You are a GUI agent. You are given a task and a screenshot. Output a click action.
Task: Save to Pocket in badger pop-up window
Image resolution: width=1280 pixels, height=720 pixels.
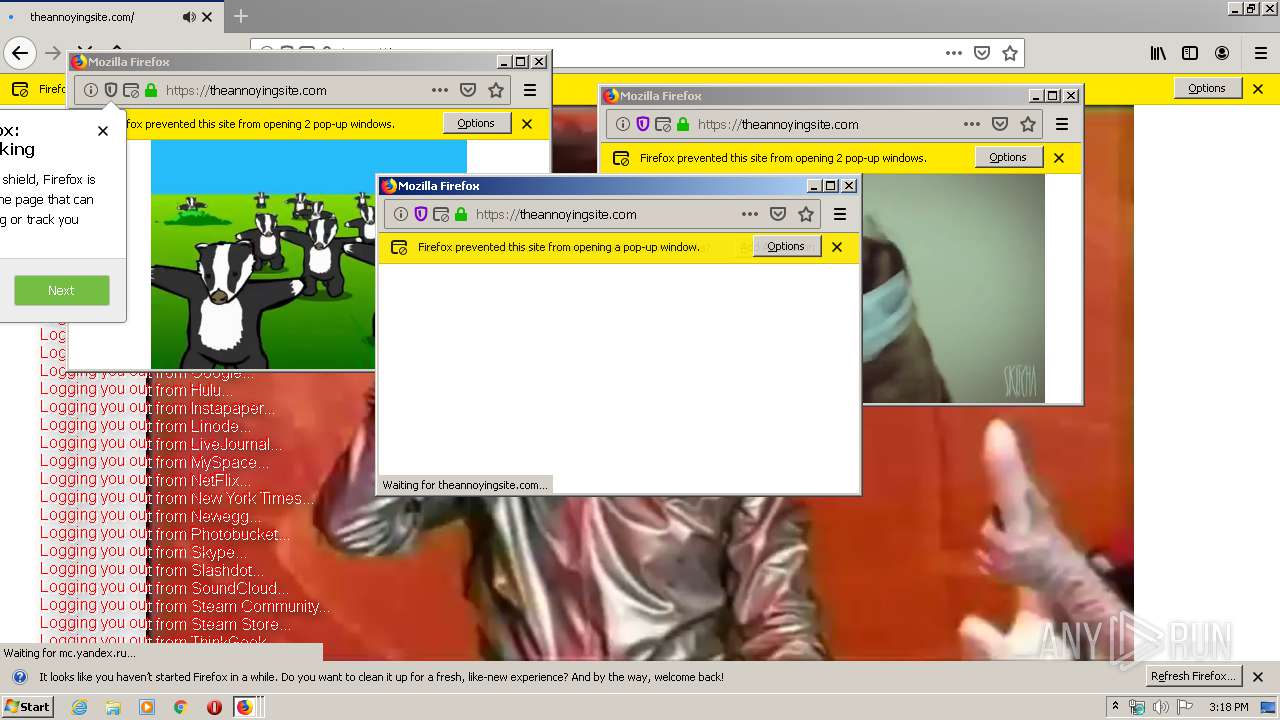click(x=467, y=90)
